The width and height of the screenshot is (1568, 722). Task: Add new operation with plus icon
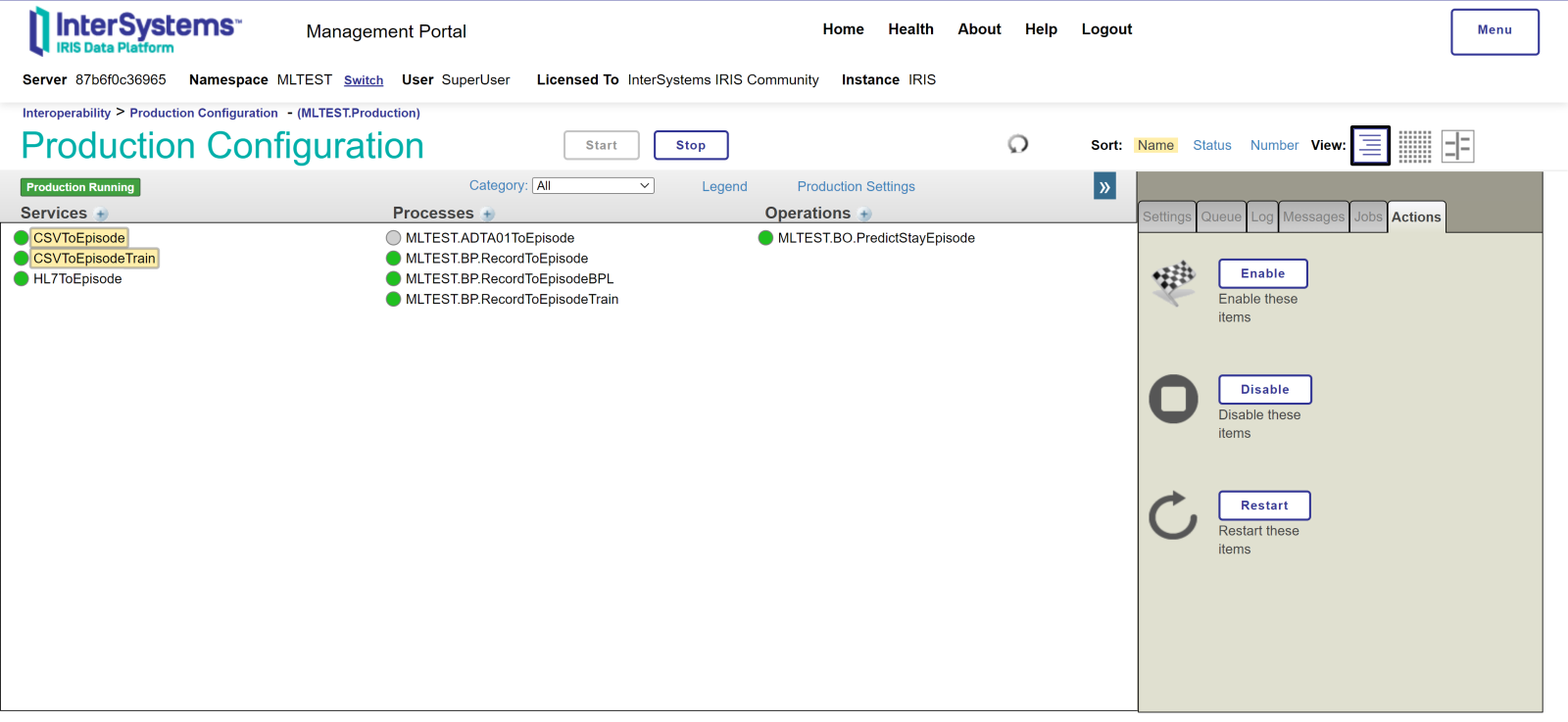click(x=864, y=215)
